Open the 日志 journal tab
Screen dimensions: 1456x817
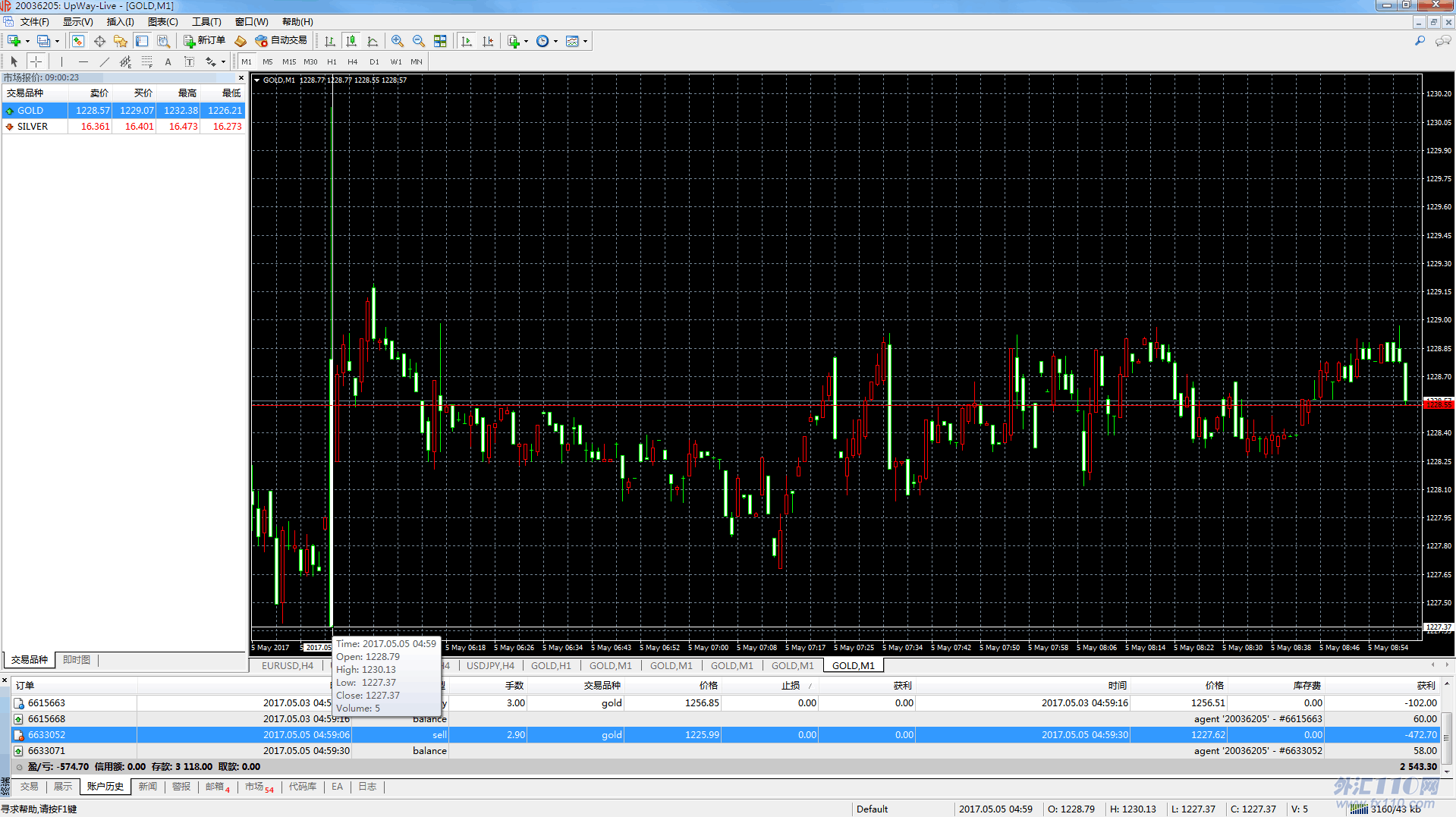click(367, 787)
